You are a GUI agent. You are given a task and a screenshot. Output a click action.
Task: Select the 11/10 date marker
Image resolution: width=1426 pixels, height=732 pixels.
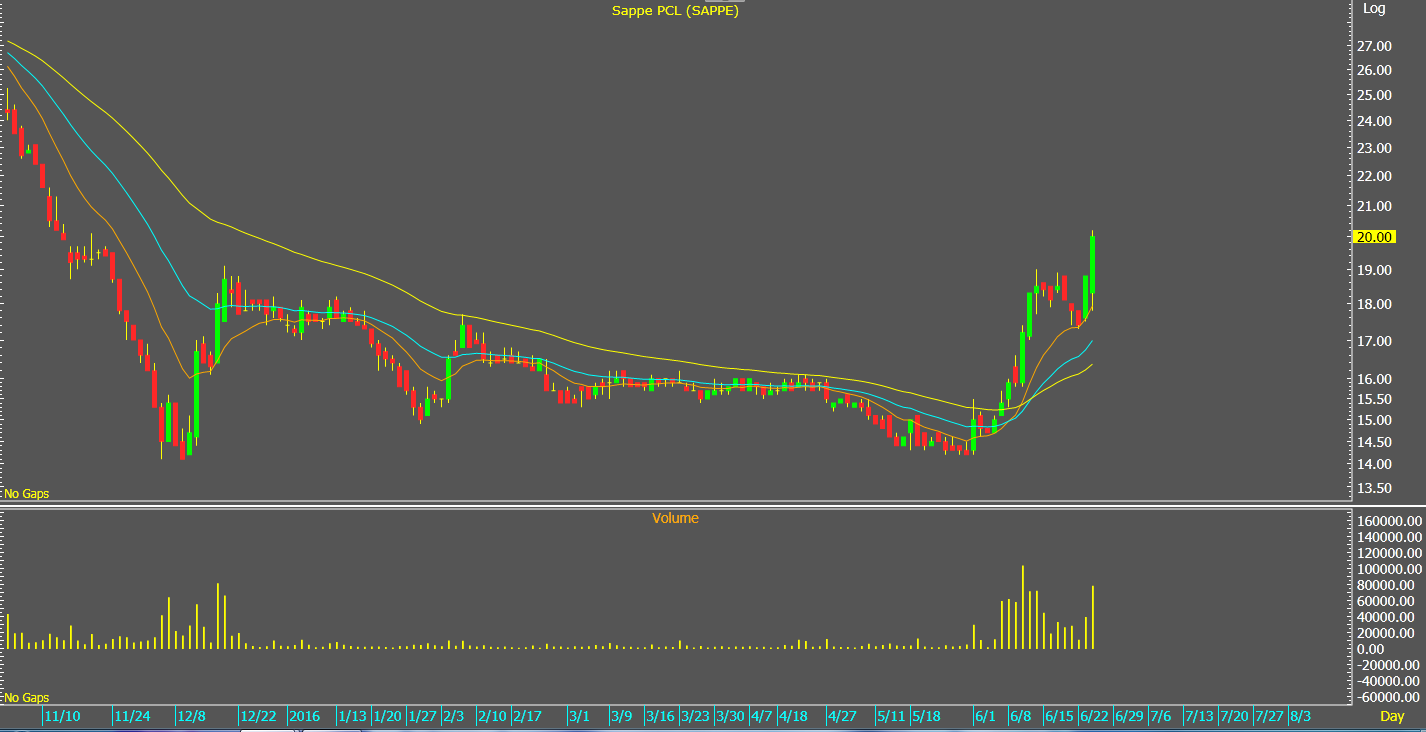(62, 717)
